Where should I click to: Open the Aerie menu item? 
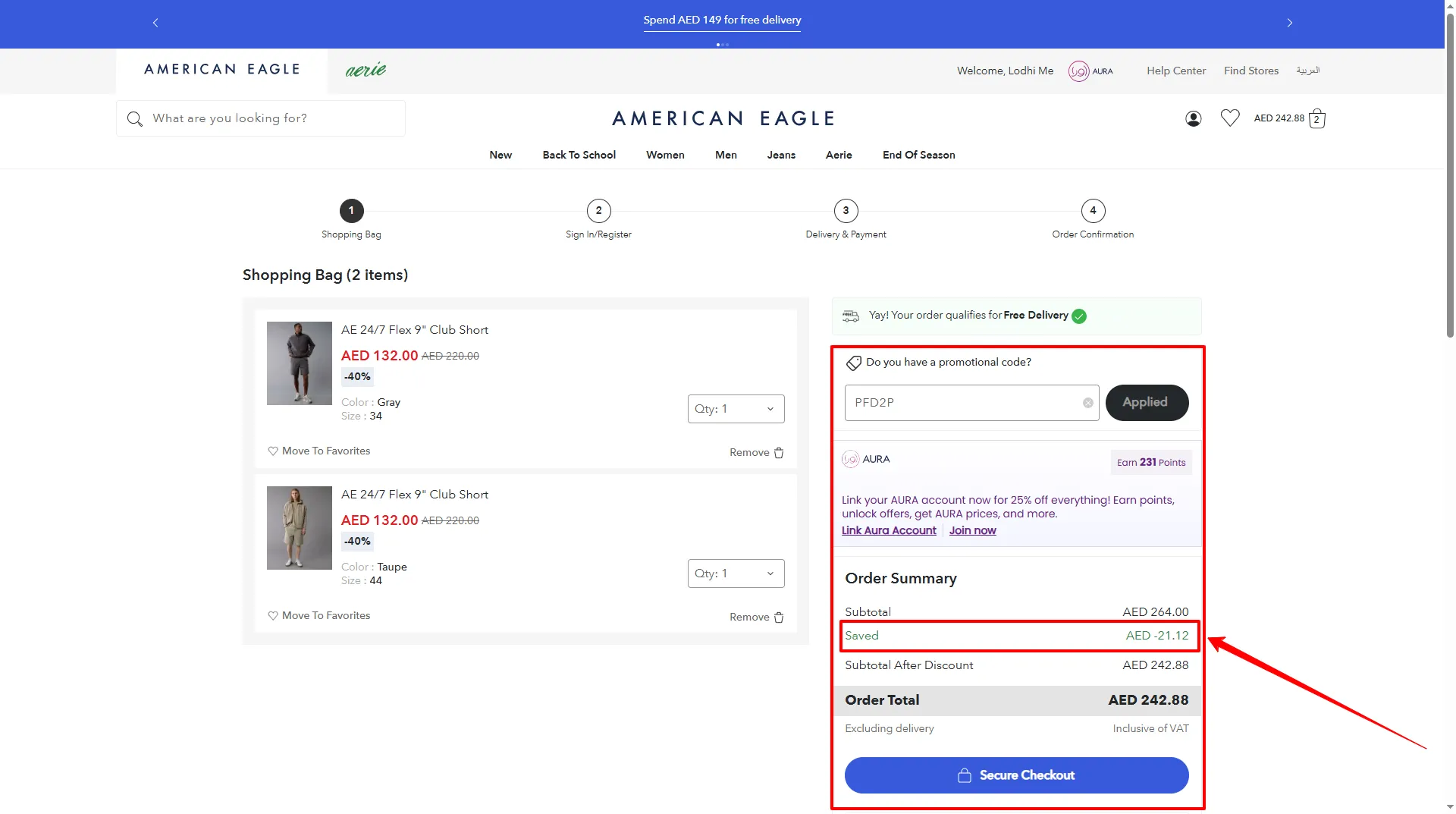pos(839,155)
